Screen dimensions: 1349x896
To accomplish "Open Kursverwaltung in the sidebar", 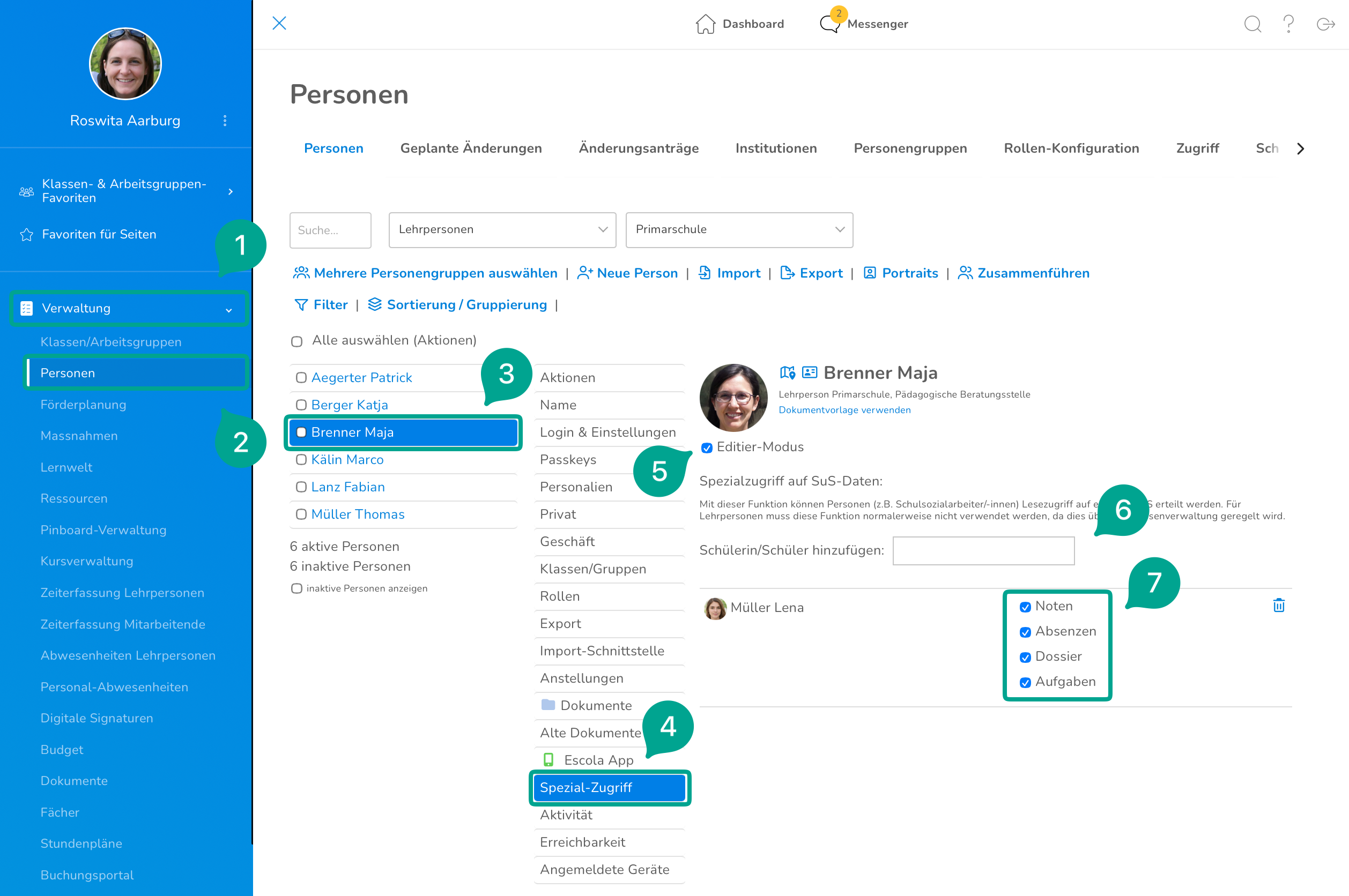I will [87, 561].
